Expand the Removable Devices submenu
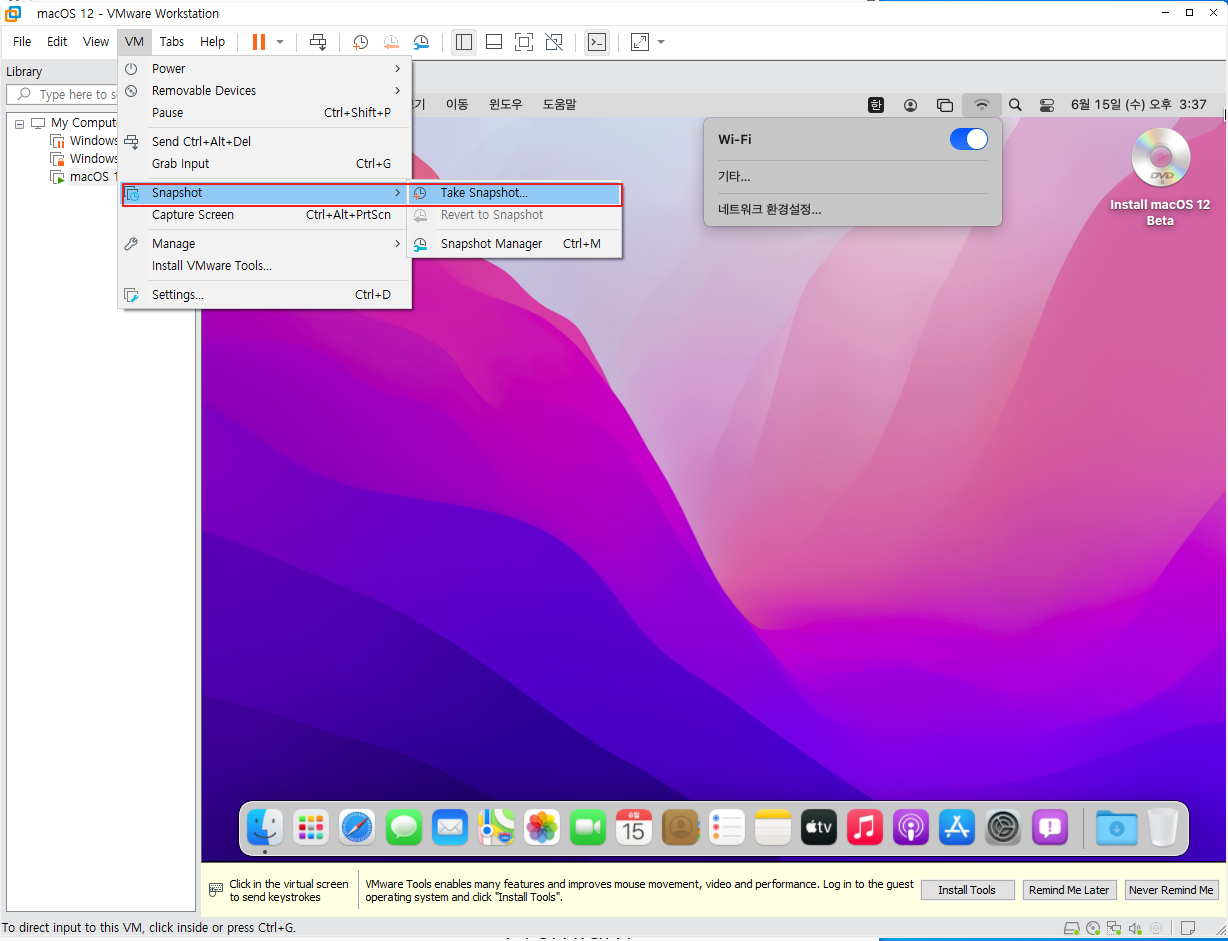 265,91
